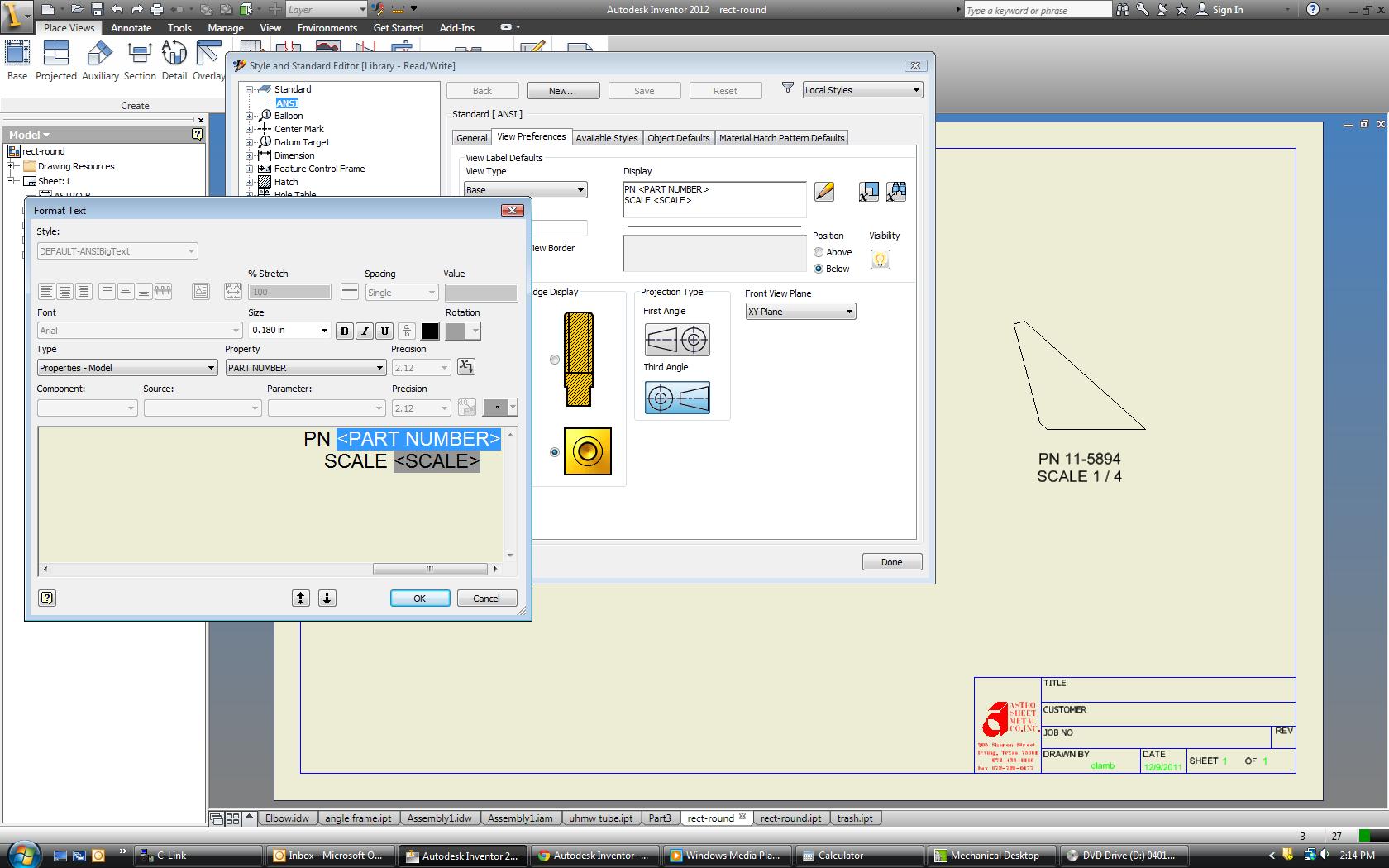Select the yellow shaded edge display radio button
This screenshot has width=1389, height=868.
(555, 452)
